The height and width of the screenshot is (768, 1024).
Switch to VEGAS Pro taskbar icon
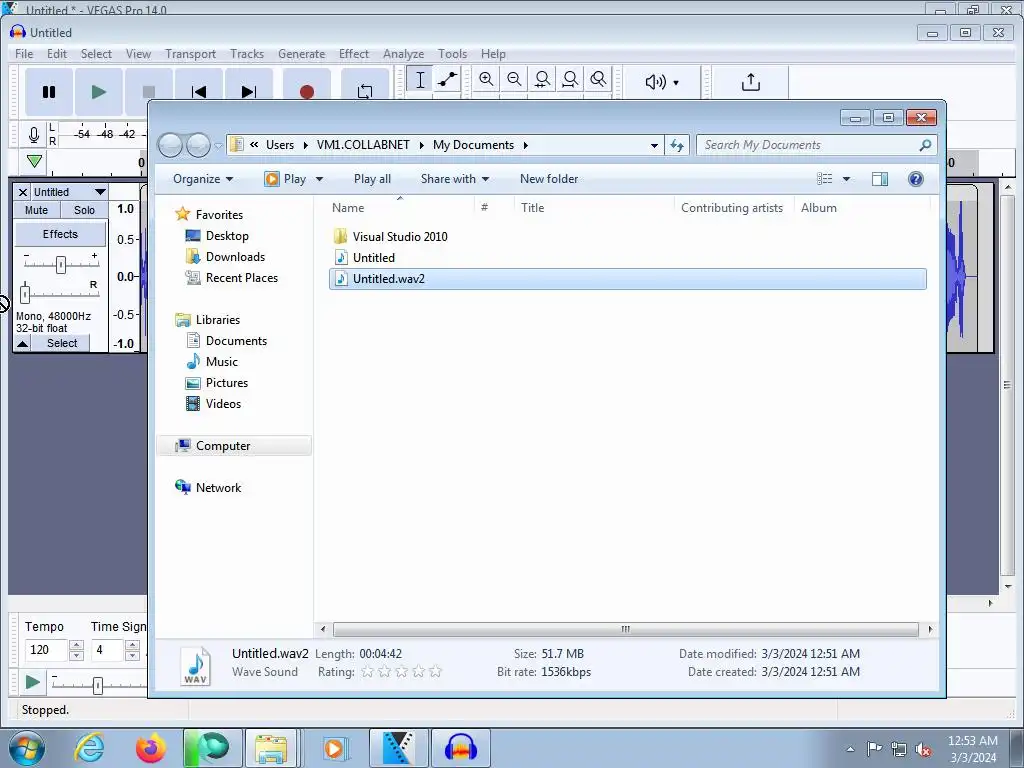[x=398, y=748]
